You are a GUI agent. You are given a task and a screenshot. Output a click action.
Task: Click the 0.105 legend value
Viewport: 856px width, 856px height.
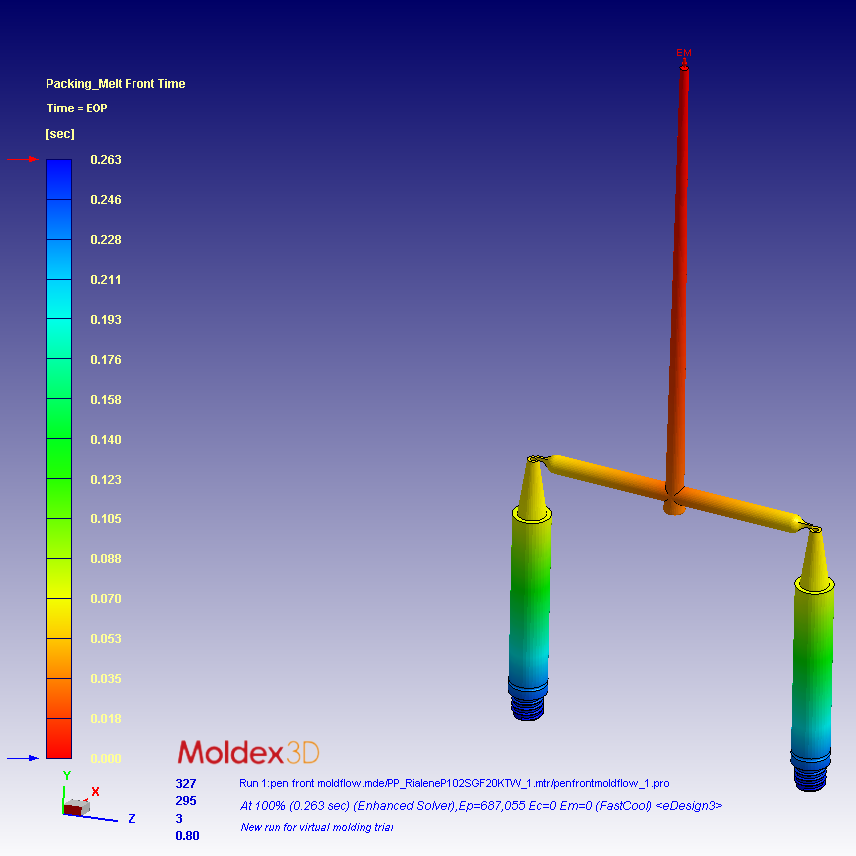click(x=106, y=519)
